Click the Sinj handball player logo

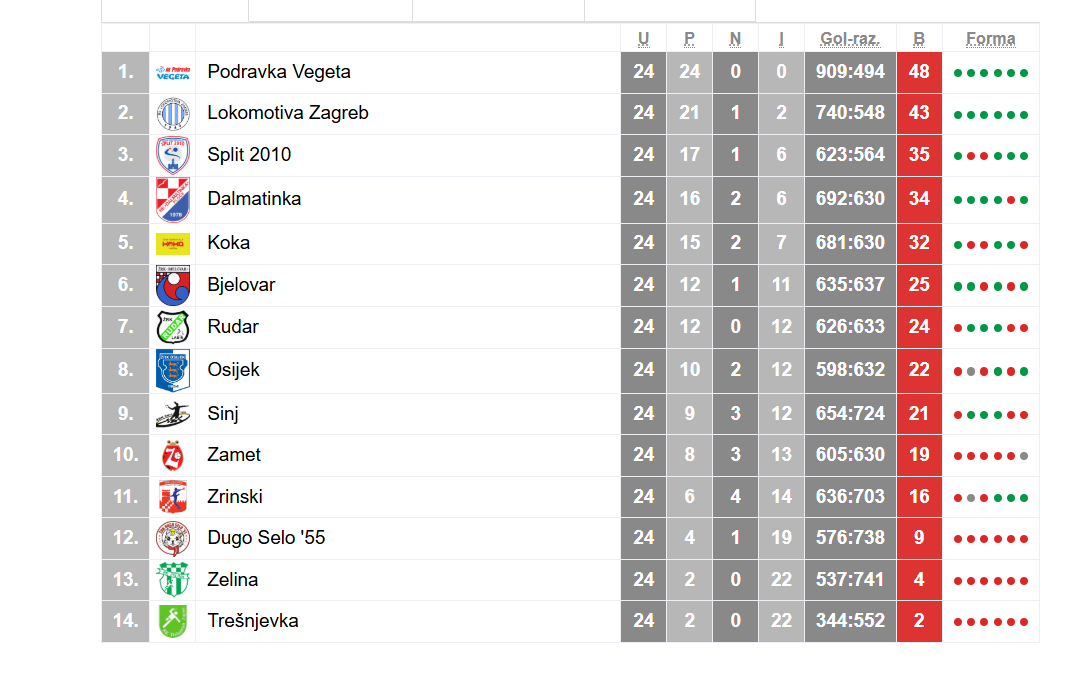click(173, 415)
